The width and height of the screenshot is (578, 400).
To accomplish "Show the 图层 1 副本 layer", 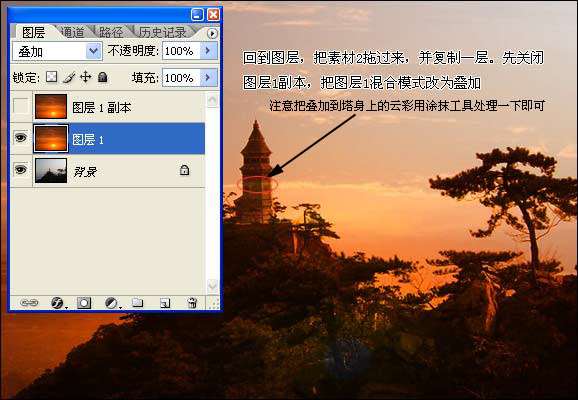I will click(x=21, y=107).
